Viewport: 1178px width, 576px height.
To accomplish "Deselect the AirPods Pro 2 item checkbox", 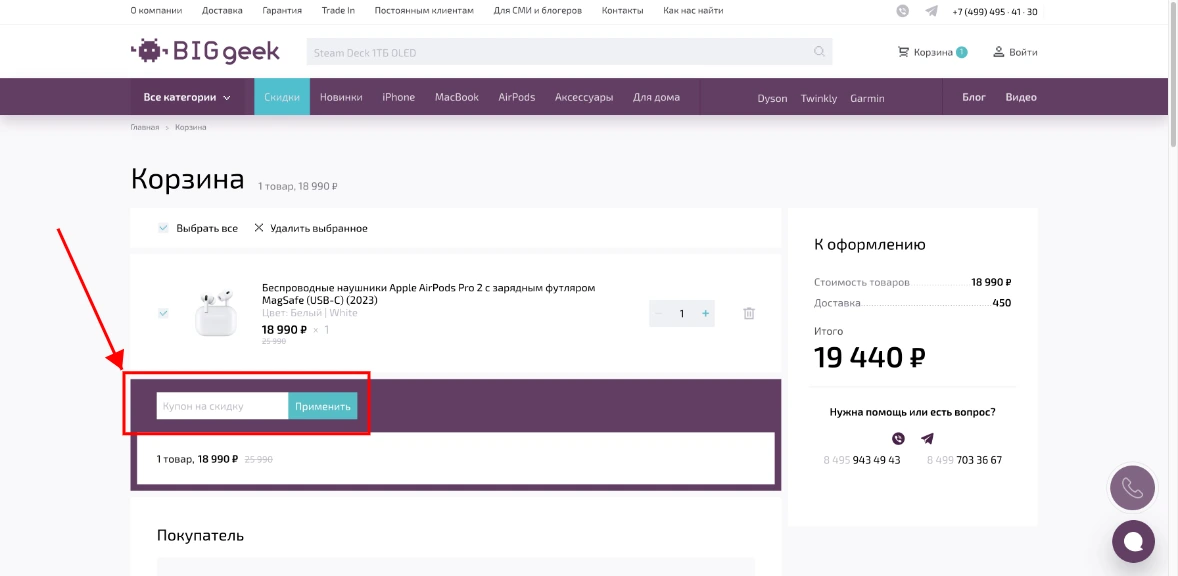I will point(162,312).
